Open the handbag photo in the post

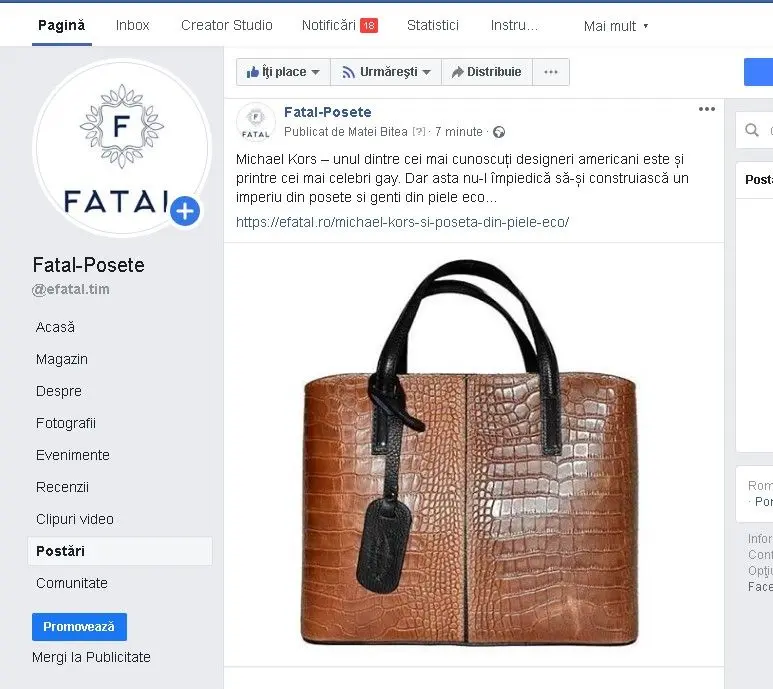(469, 452)
